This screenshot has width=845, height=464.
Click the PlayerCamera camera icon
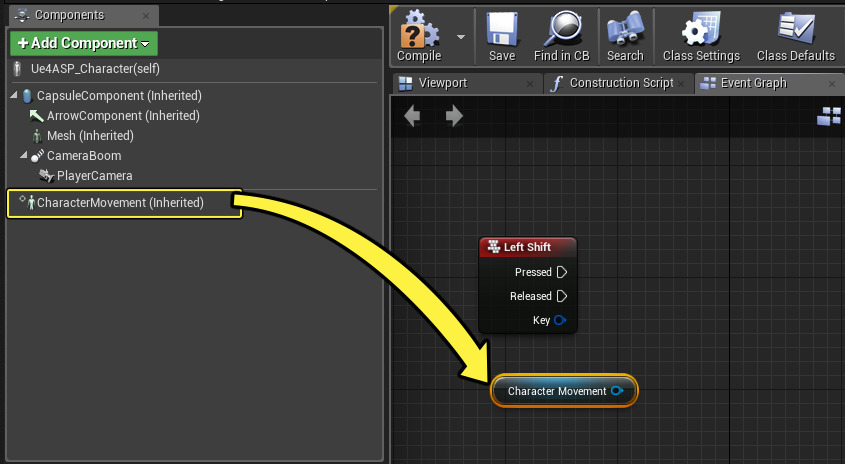[47, 176]
